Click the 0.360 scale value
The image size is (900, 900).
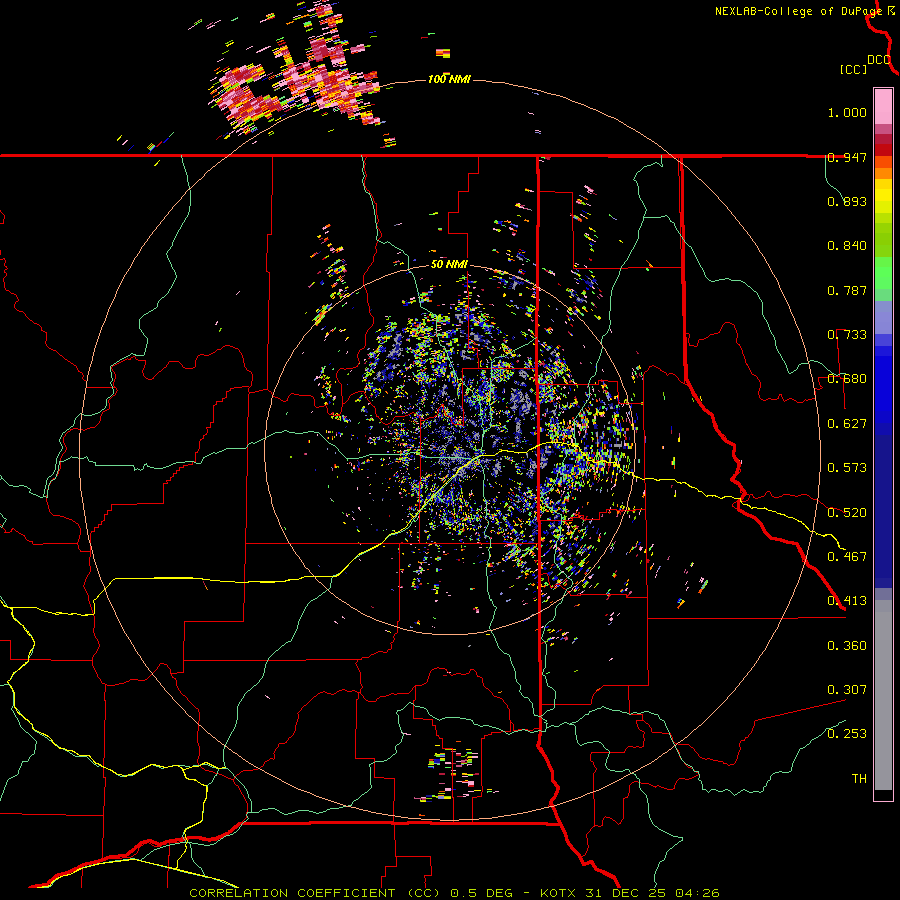click(847, 646)
